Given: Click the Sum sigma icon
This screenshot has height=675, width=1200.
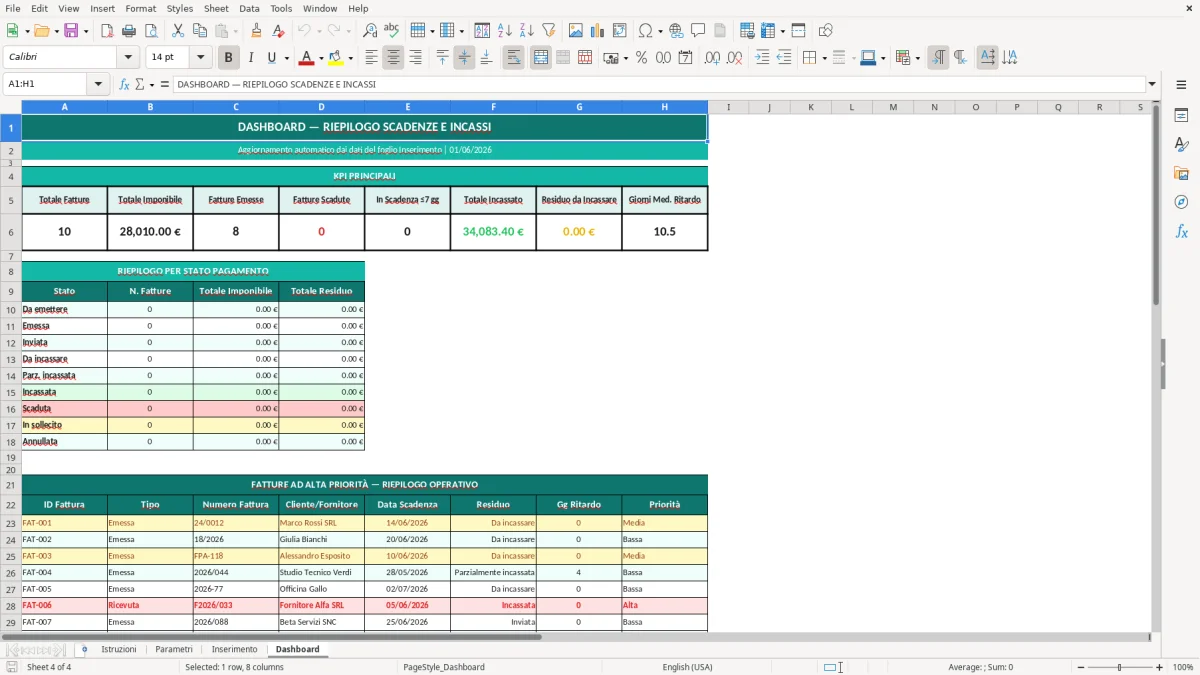Looking at the screenshot, I should point(140,84).
